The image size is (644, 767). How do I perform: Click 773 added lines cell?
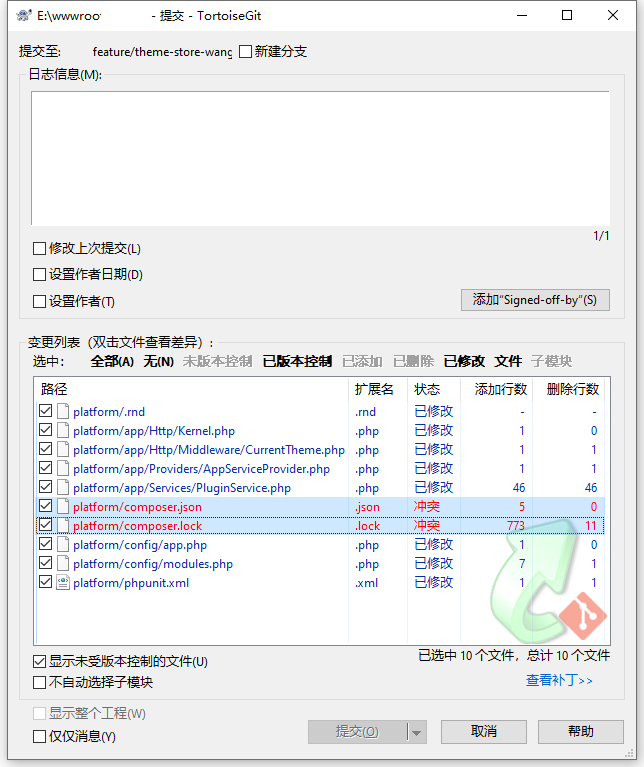pyautogui.click(x=516, y=526)
